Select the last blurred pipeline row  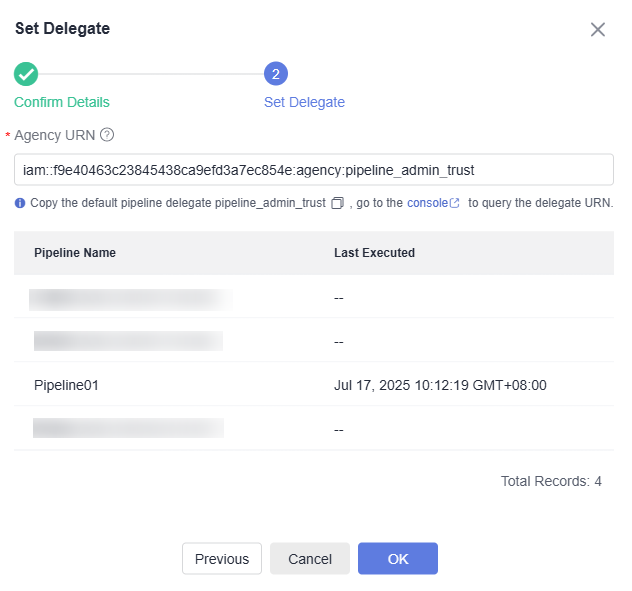(128, 429)
